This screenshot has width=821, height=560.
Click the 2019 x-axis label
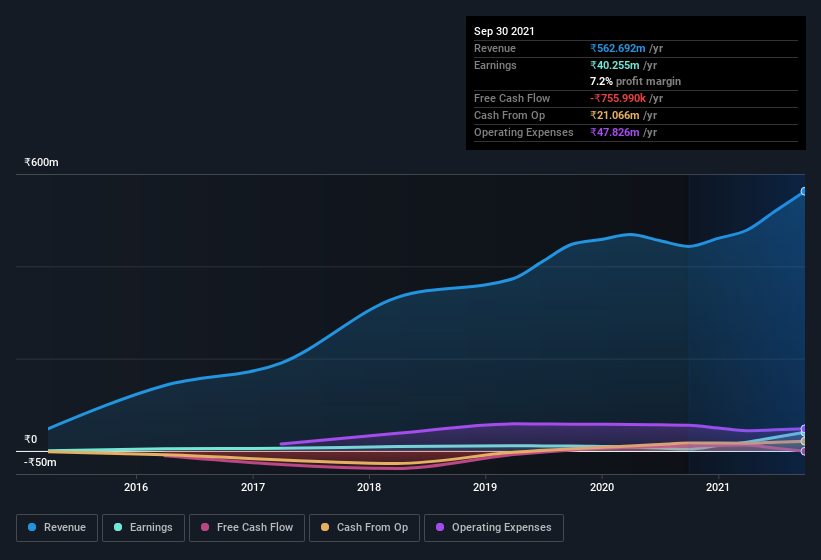[x=485, y=487]
